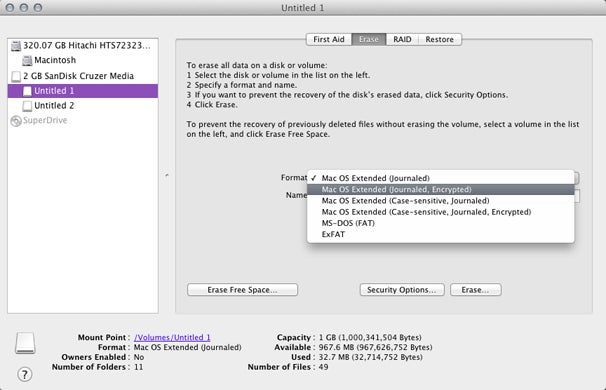Click the Untitled 2 volume icon
Viewport: 606px width, 390px height.
pyautogui.click(x=27, y=106)
